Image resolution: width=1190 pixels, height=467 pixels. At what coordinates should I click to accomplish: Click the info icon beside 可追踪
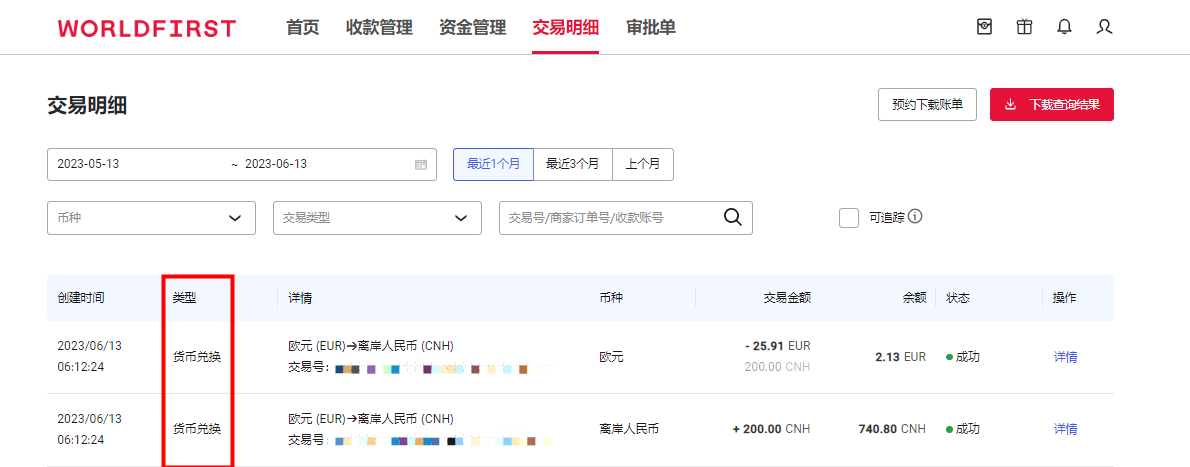pyautogui.click(x=914, y=217)
